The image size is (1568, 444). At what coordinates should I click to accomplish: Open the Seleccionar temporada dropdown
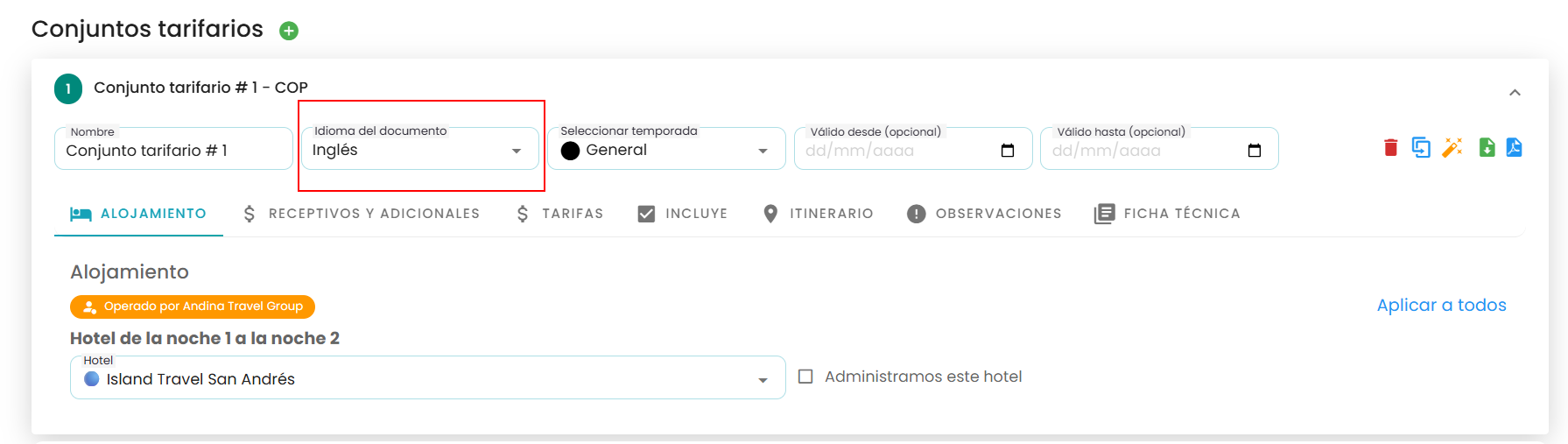[x=666, y=150]
